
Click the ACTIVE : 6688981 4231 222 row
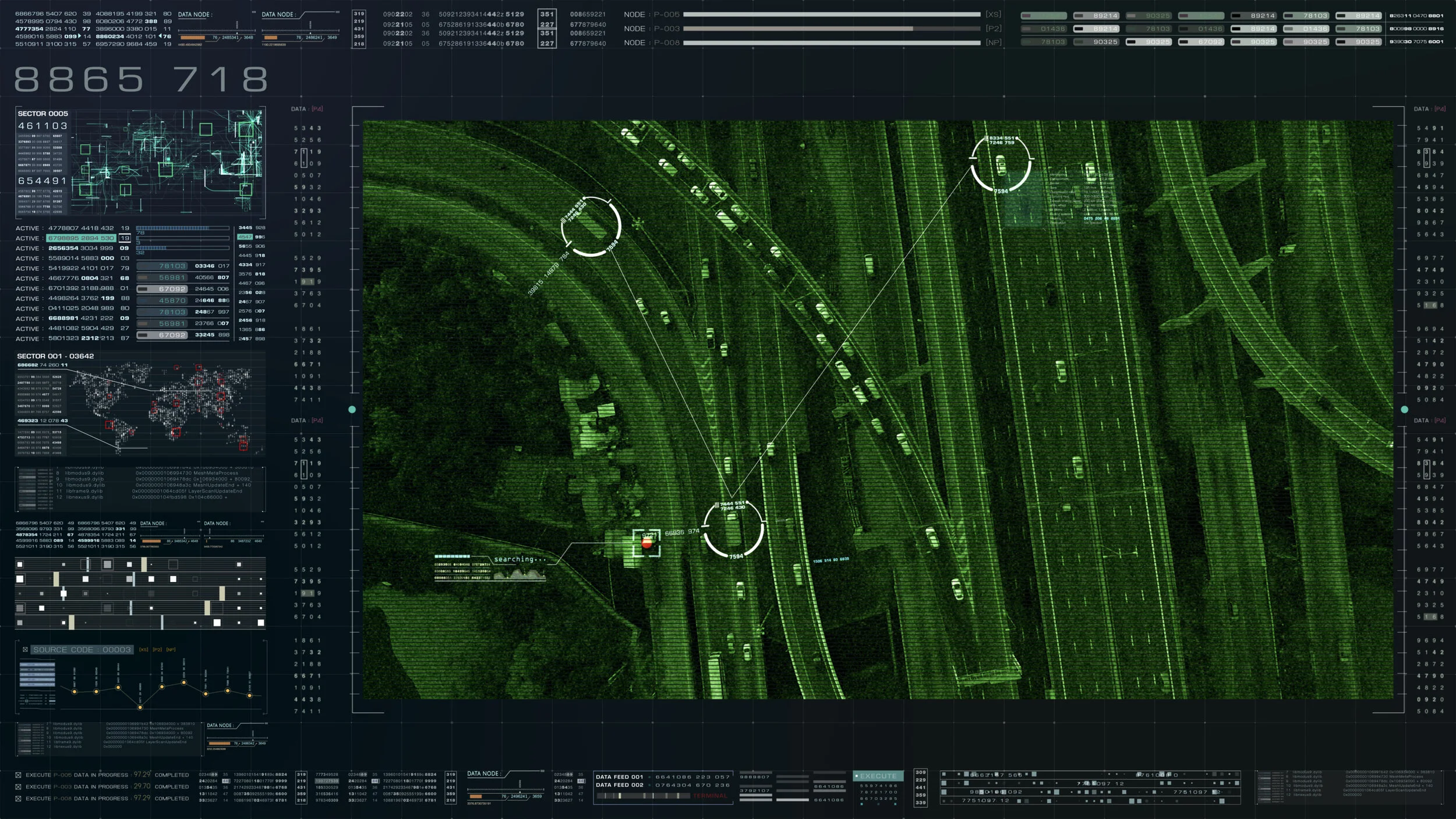tap(72, 318)
